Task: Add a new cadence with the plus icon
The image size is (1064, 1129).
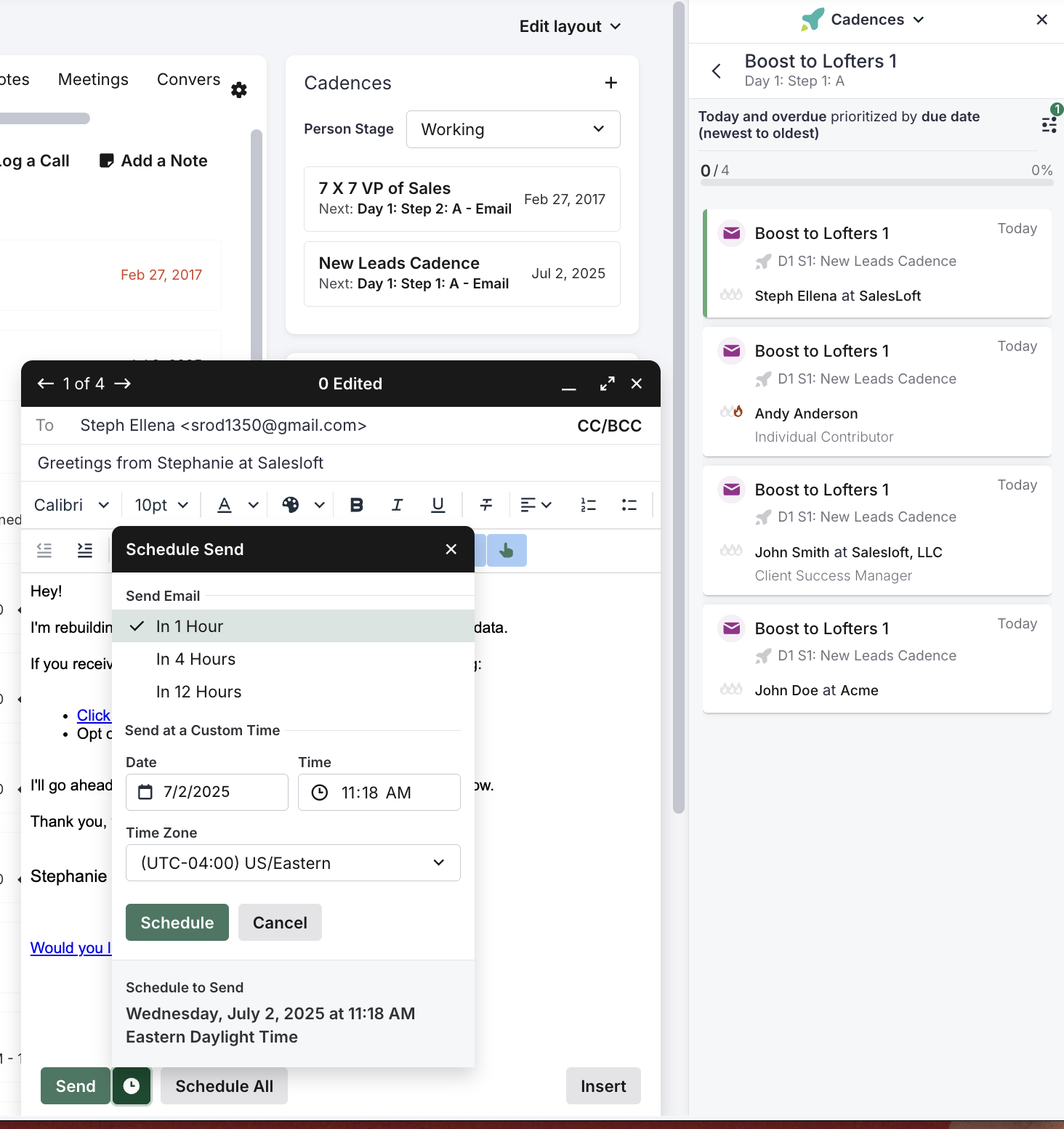Action: point(611,83)
